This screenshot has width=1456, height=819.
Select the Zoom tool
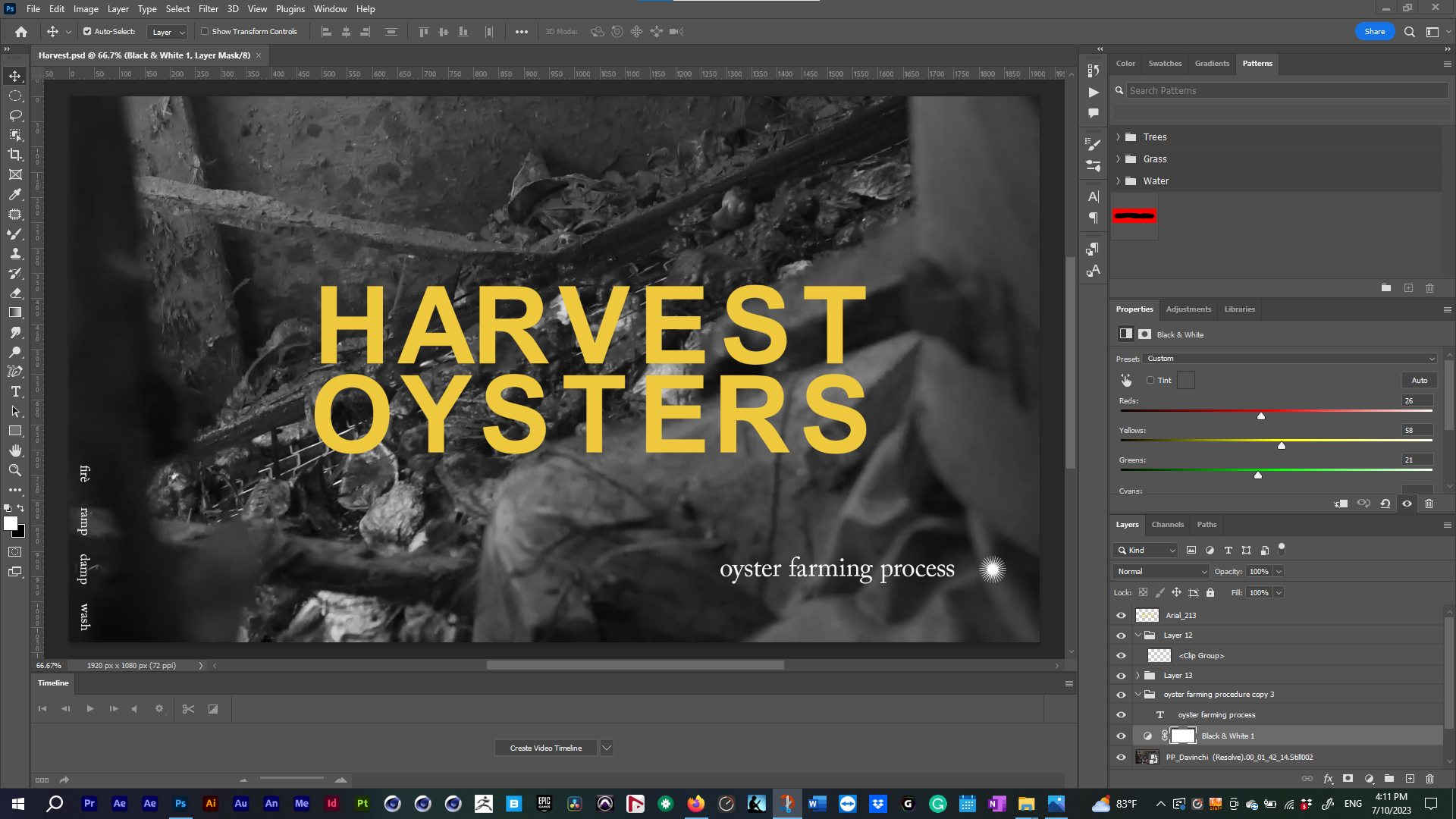pos(15,470)
